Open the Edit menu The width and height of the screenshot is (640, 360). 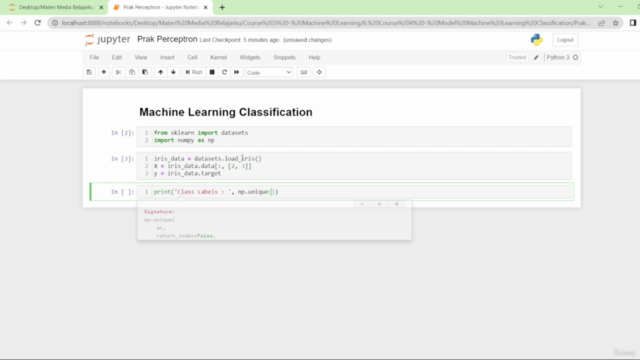pos(117,58)
